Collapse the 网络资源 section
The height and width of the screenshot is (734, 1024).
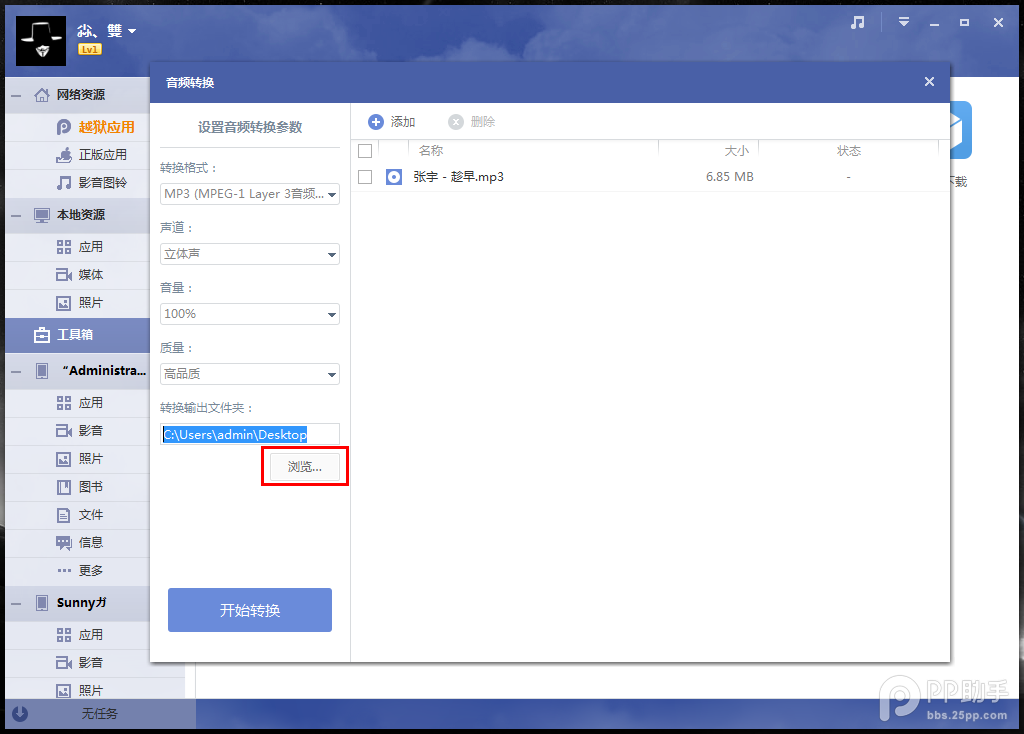(16, 95)
